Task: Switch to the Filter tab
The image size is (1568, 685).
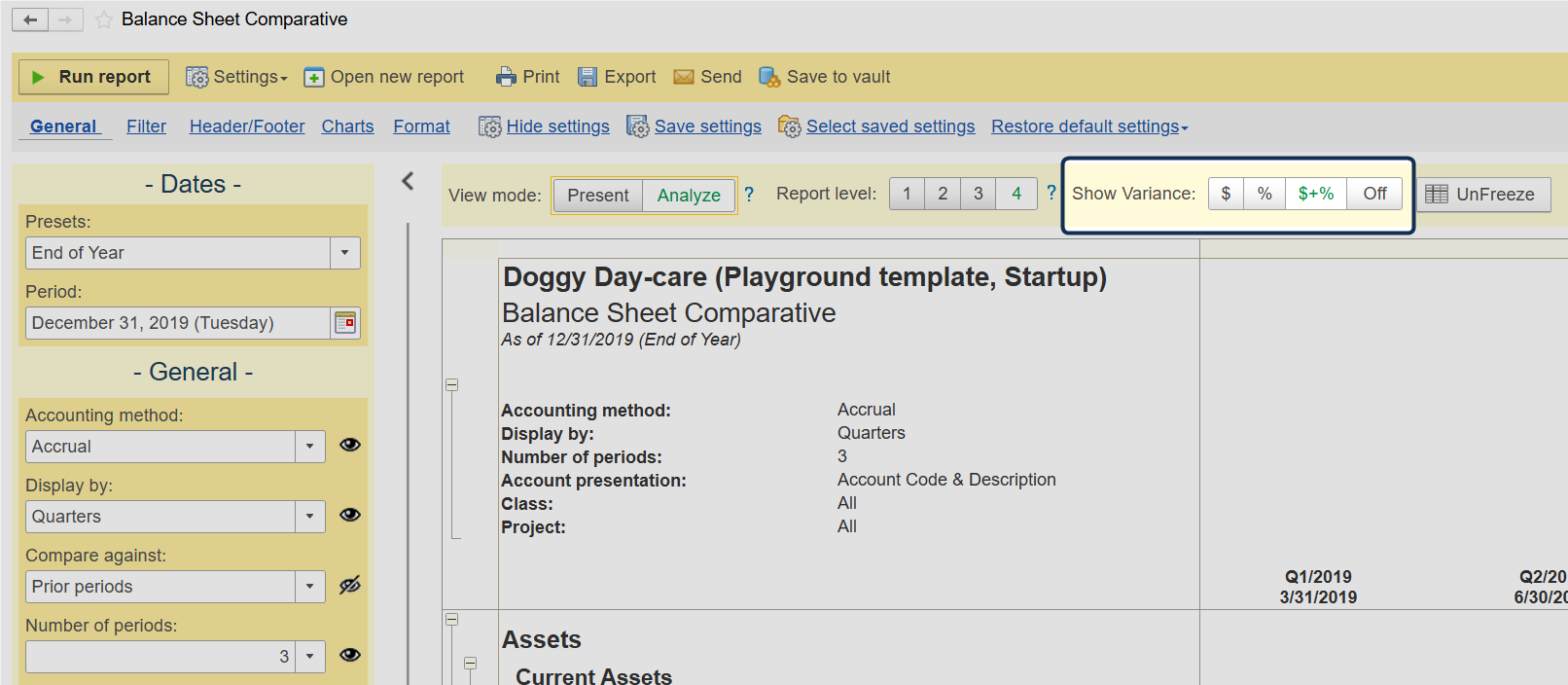Action: tap(146, 126)
